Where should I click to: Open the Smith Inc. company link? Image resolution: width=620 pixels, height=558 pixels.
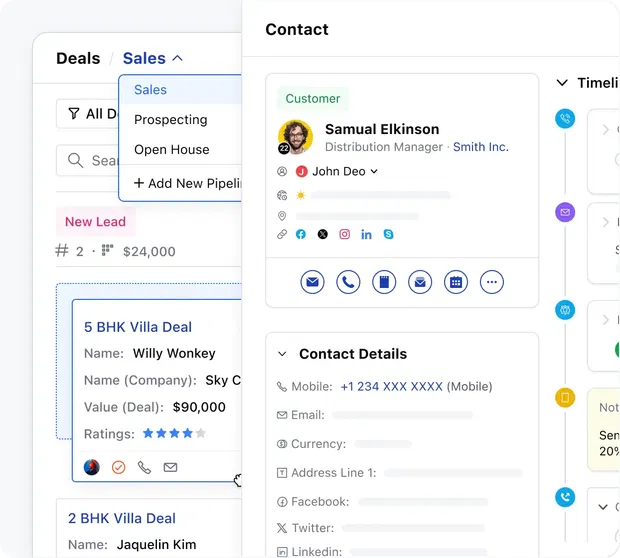click(x=481, y=147)
